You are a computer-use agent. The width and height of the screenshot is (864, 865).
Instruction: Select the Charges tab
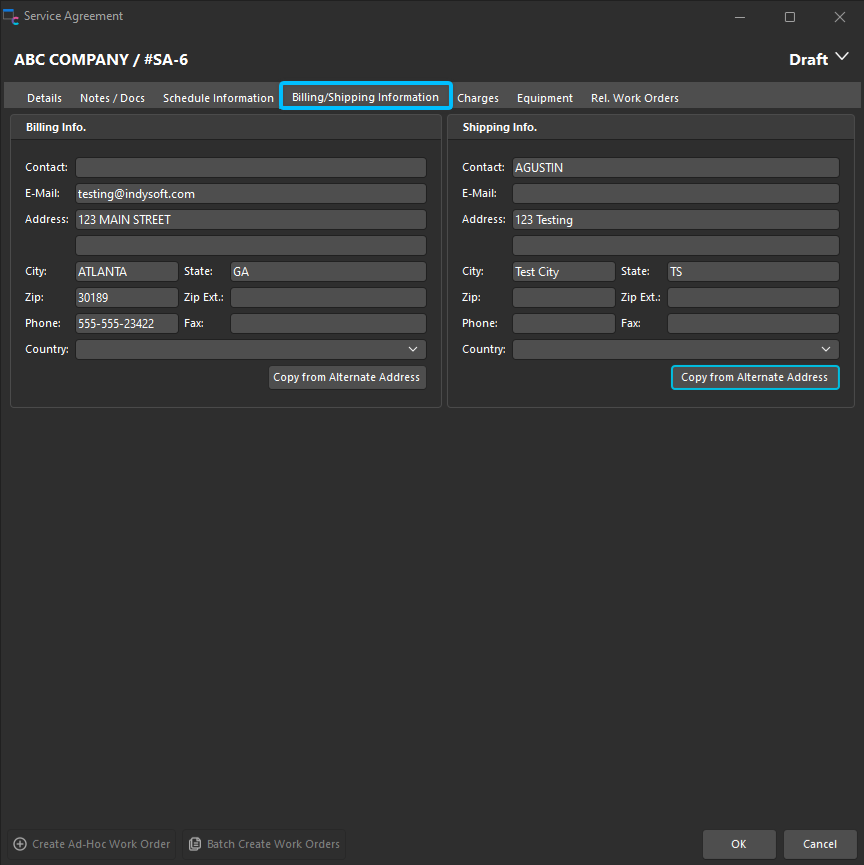click(x=478, y=98)
